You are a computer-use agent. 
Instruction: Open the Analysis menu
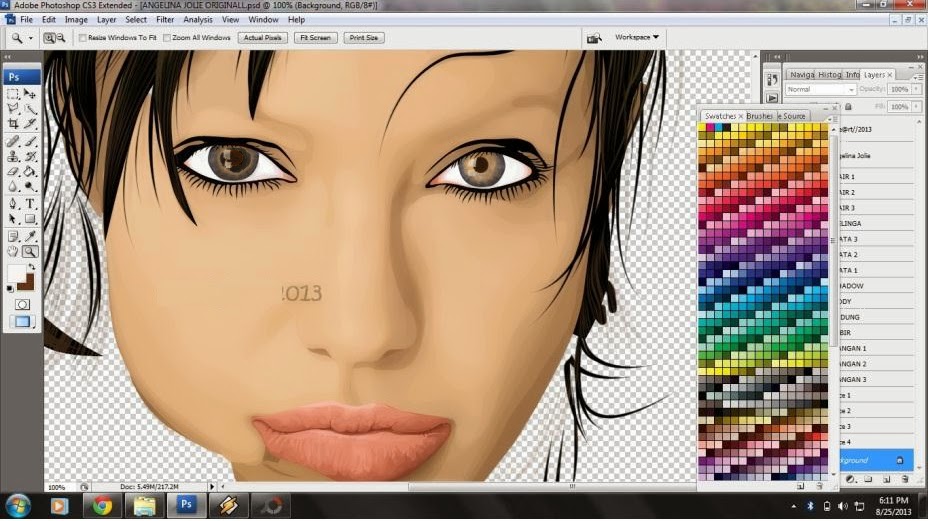(x=198, y=20)
